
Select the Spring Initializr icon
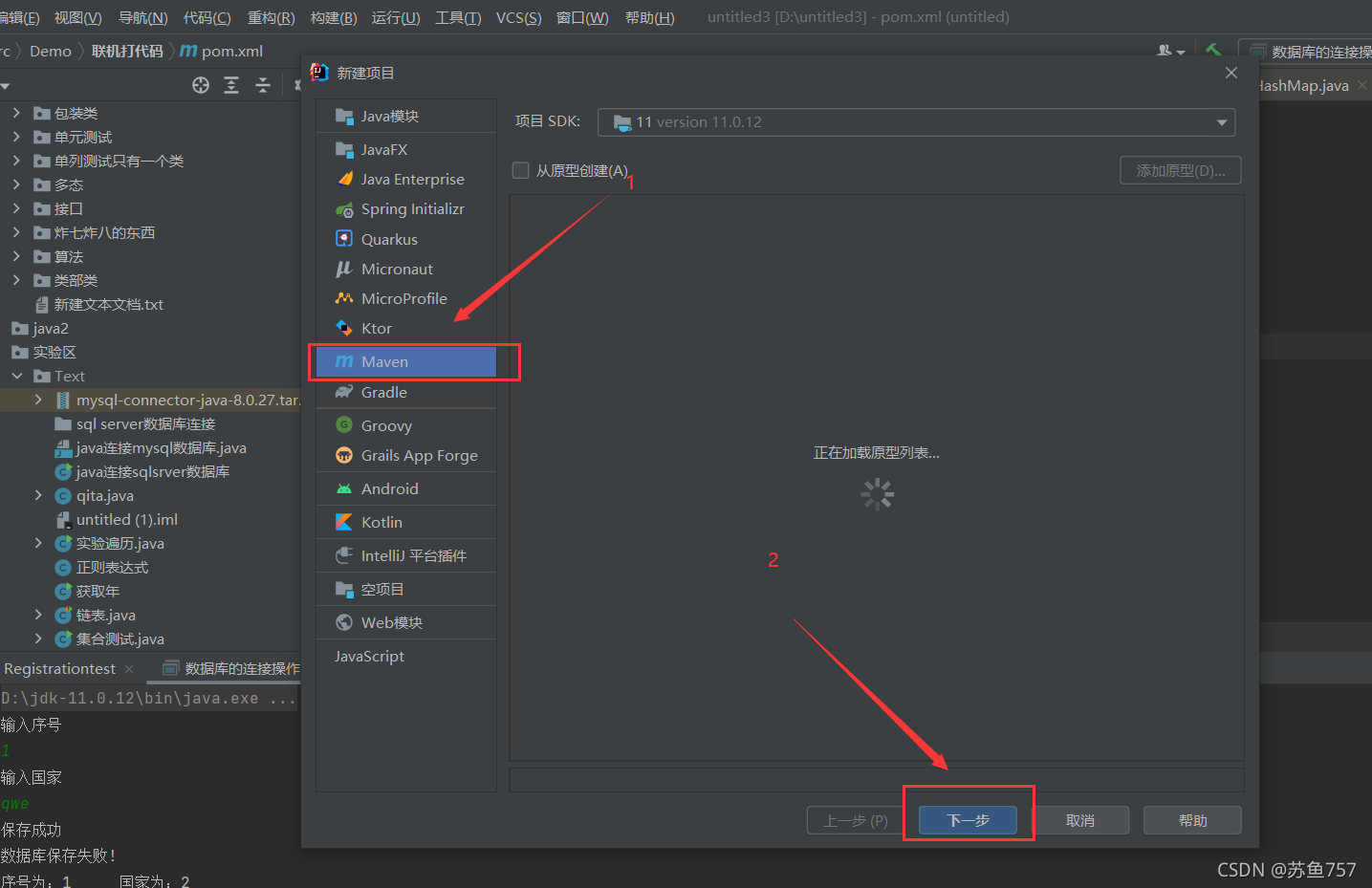pyautogui.click(x=344, y=209)
